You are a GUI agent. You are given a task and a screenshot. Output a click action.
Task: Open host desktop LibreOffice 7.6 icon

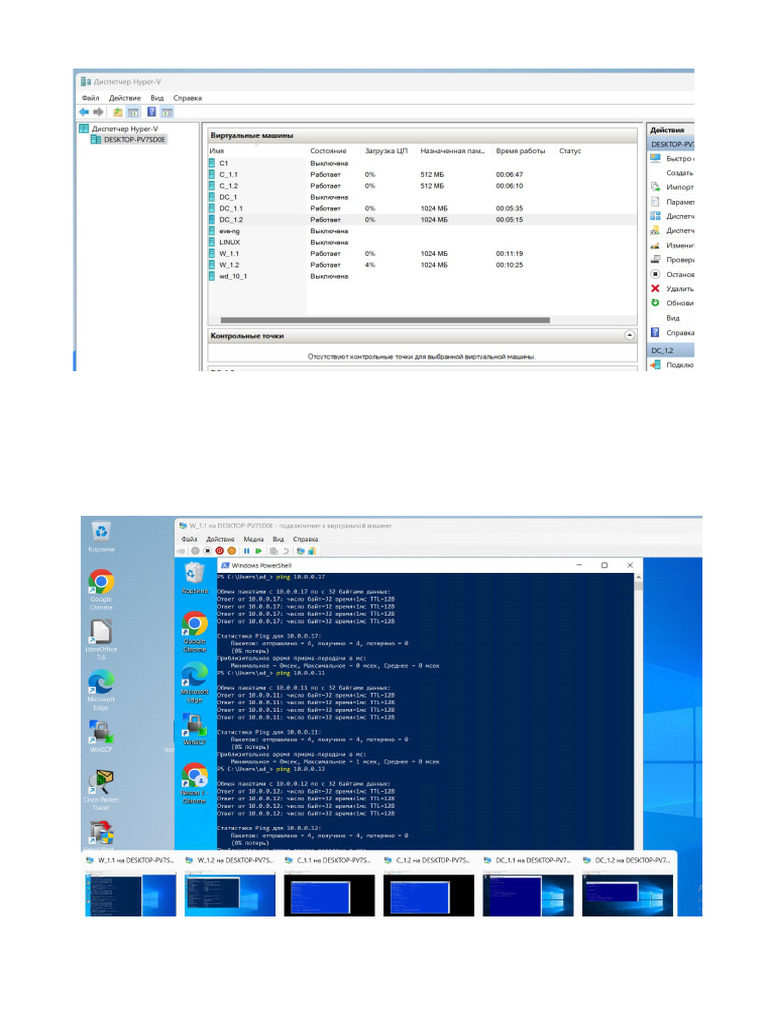click(x=101, y=640)
